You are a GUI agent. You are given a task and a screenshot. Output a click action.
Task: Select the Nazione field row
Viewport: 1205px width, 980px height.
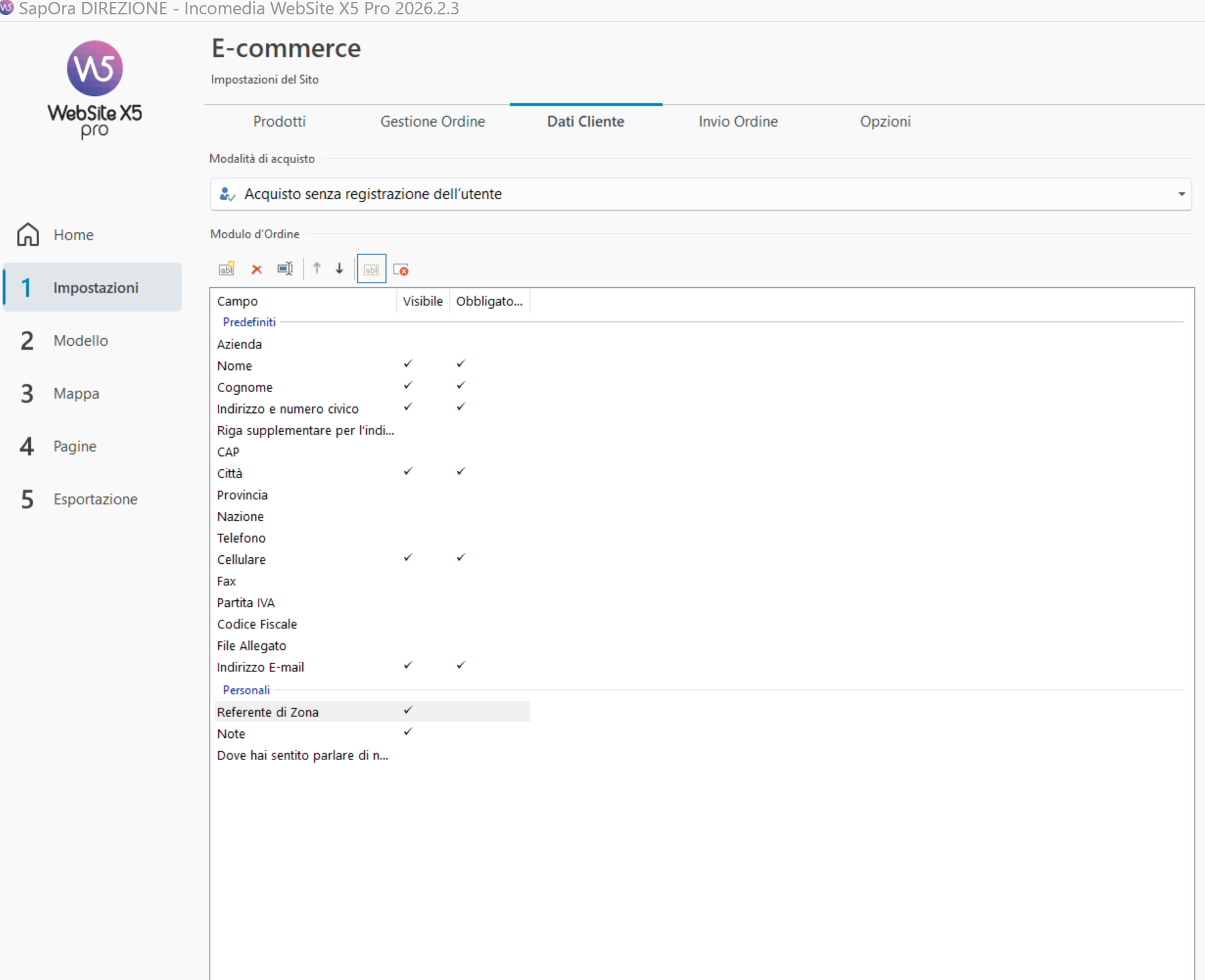tap(372, 516)
